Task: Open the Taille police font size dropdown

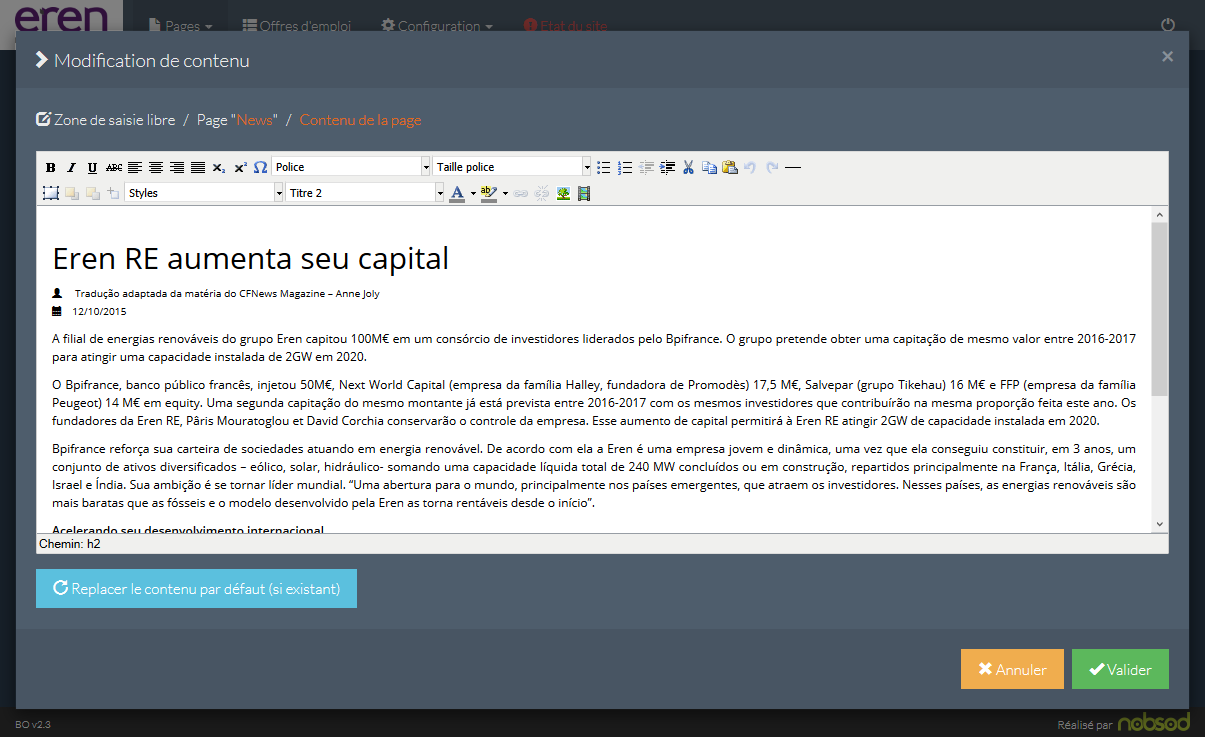Action: point(512,167)
